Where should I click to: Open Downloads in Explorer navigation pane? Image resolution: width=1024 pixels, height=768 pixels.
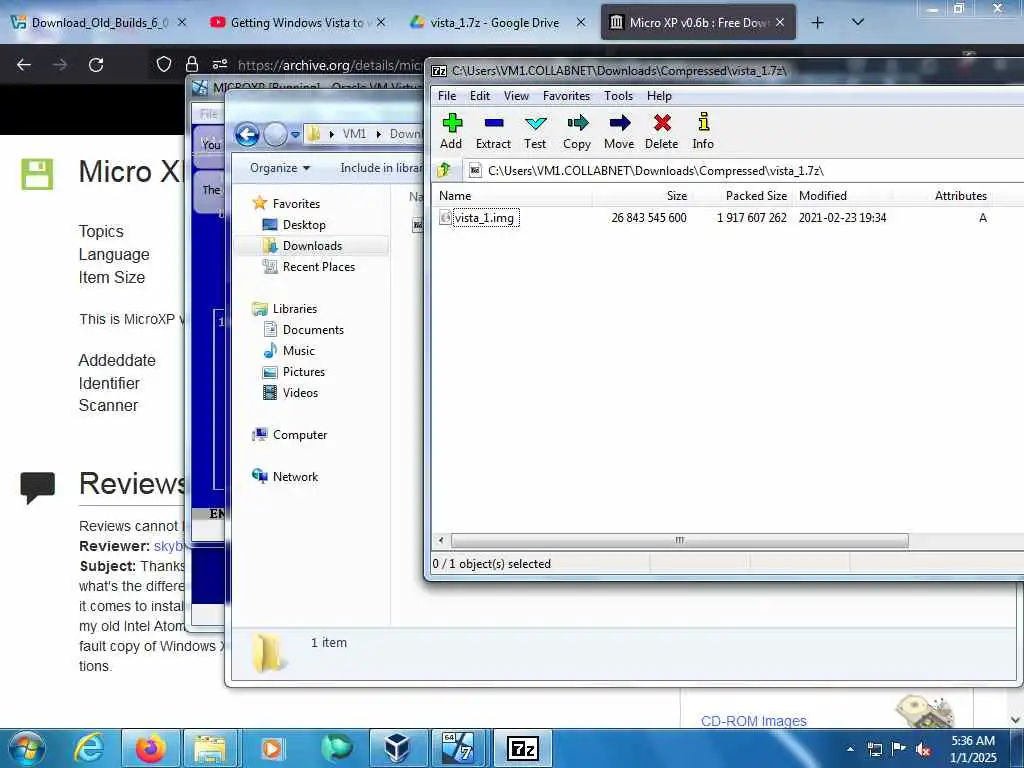[312, 246]
